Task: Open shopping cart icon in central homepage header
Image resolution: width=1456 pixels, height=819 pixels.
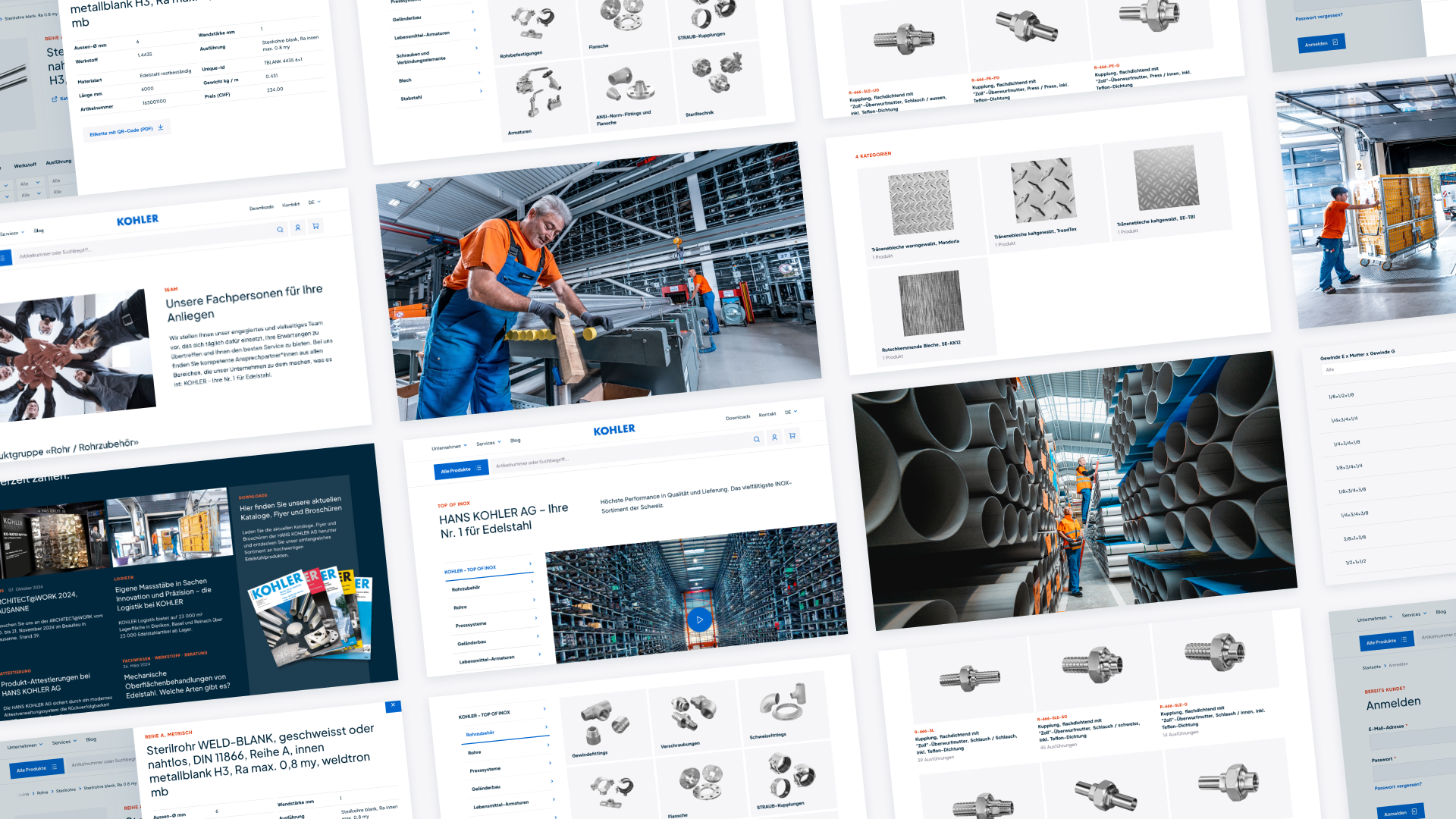Action: click(792, 435)
